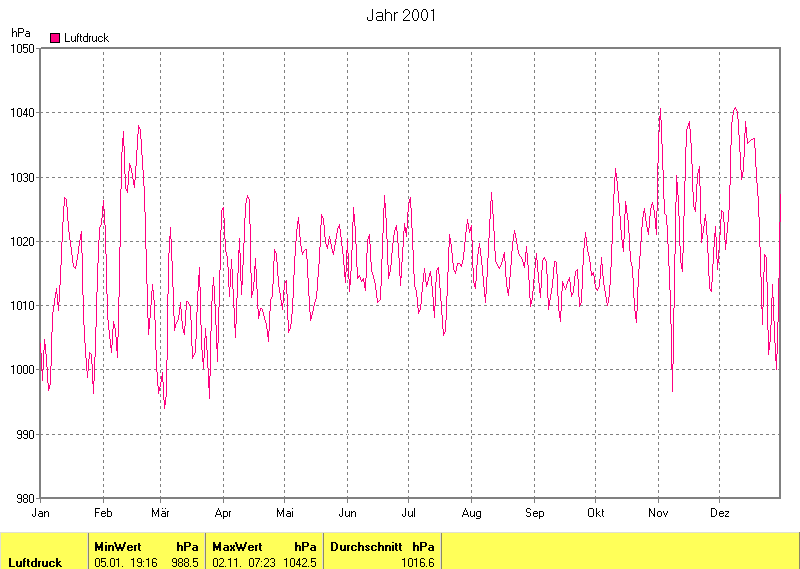800x569 pixels.
Task: Click the 980 y-axis tick label
Action: coord(25,499)
